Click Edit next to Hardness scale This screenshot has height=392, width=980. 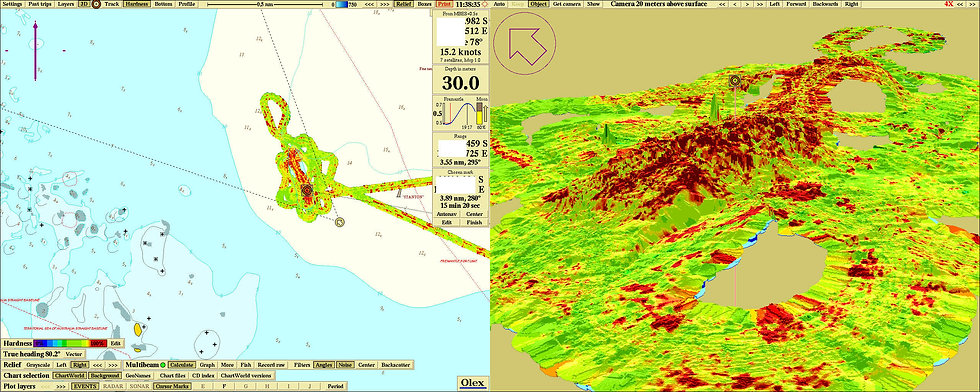click(116, 343)
